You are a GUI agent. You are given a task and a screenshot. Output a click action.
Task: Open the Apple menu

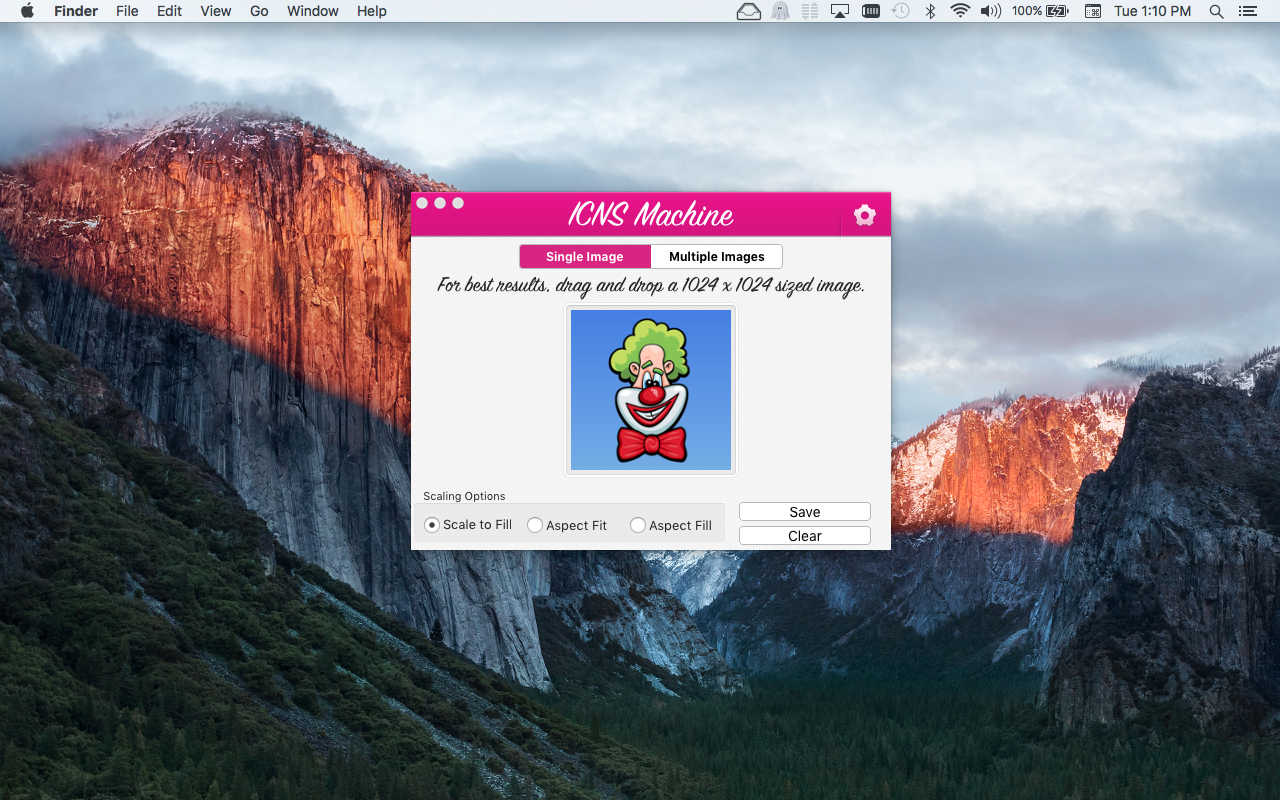(x=26, y=11)
